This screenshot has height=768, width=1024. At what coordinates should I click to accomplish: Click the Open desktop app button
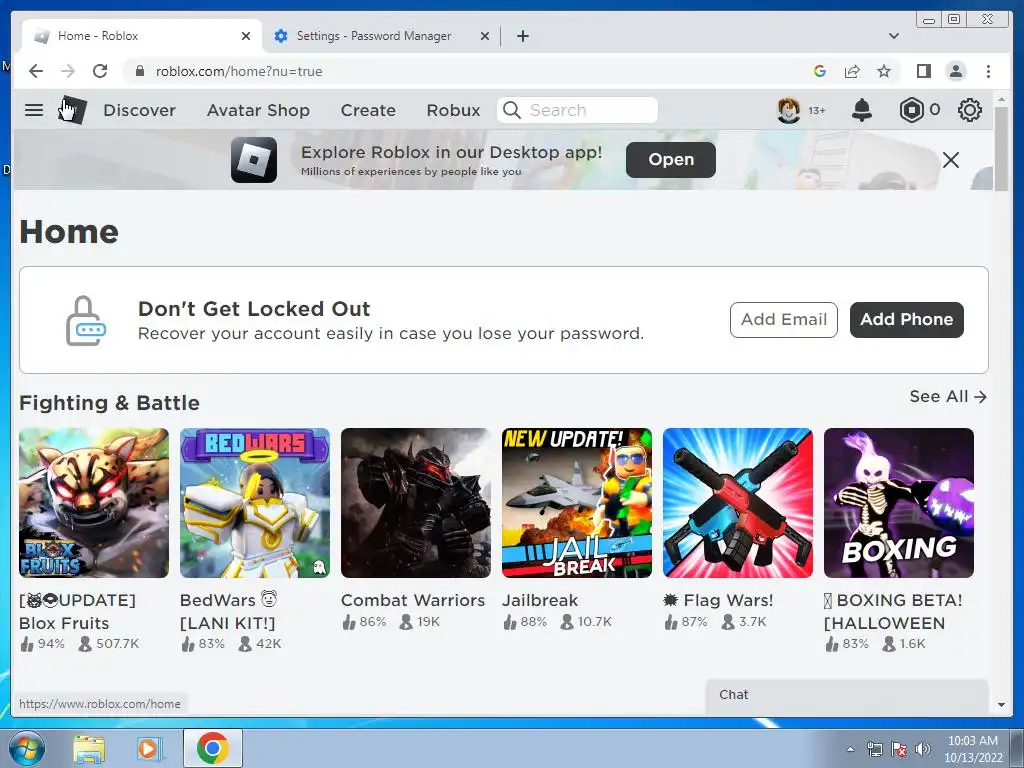(671, 160)
